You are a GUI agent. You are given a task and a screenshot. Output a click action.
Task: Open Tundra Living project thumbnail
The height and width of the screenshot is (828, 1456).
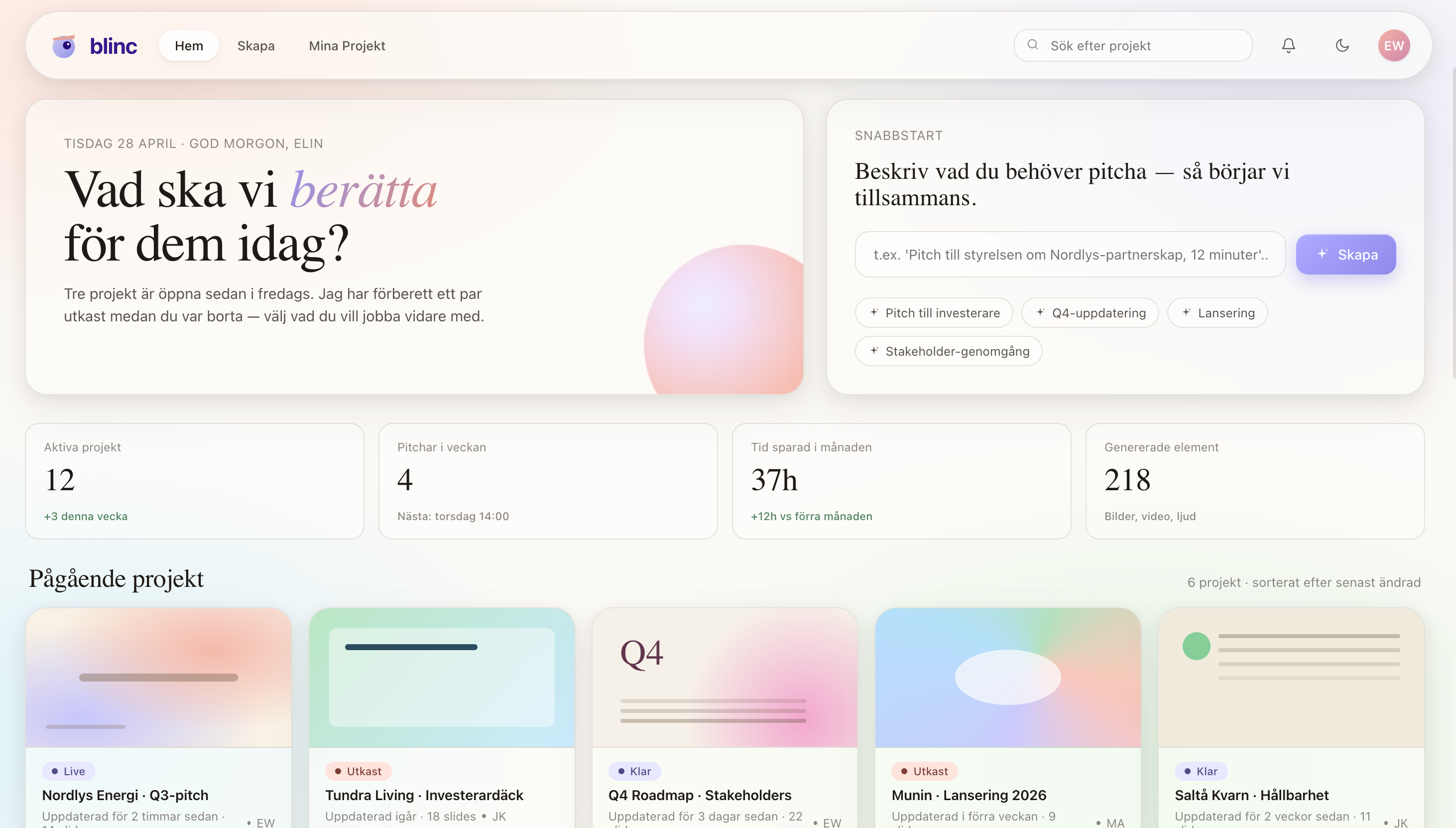click(x=442, y=678)
